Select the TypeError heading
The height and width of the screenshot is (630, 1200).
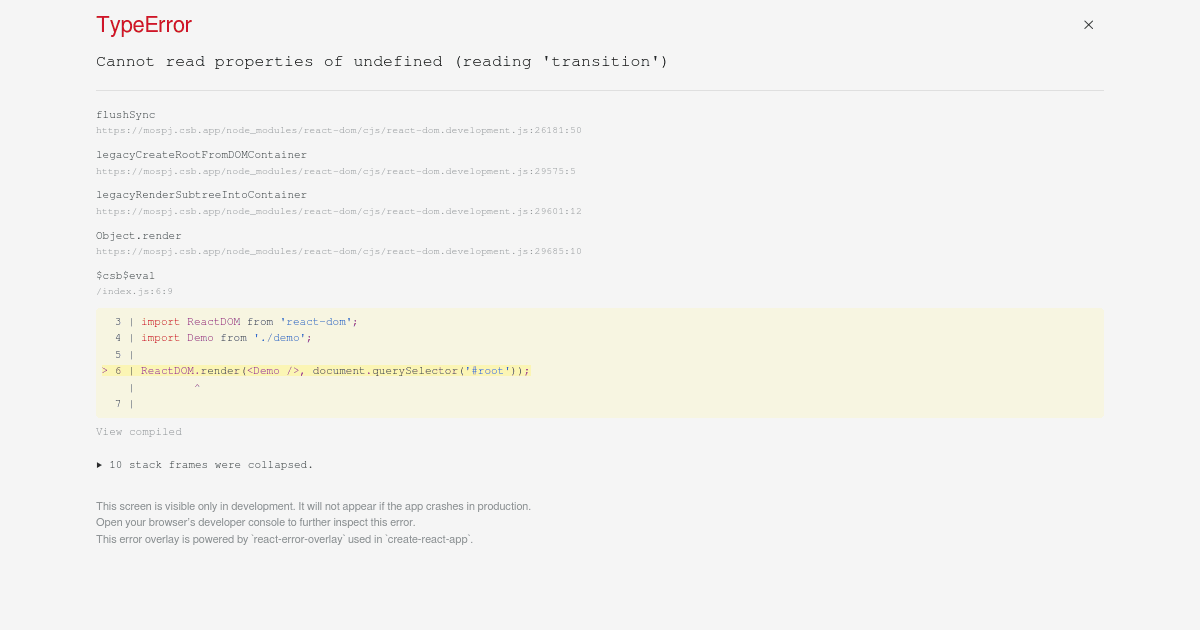tap(144, 25)
